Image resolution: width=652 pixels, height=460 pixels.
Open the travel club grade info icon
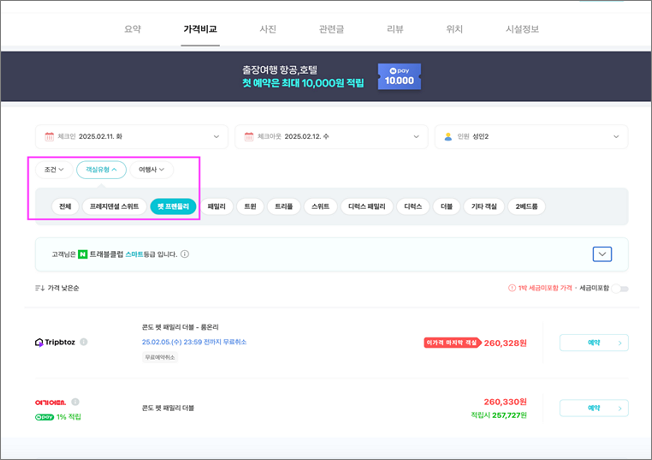click(185, 254)
